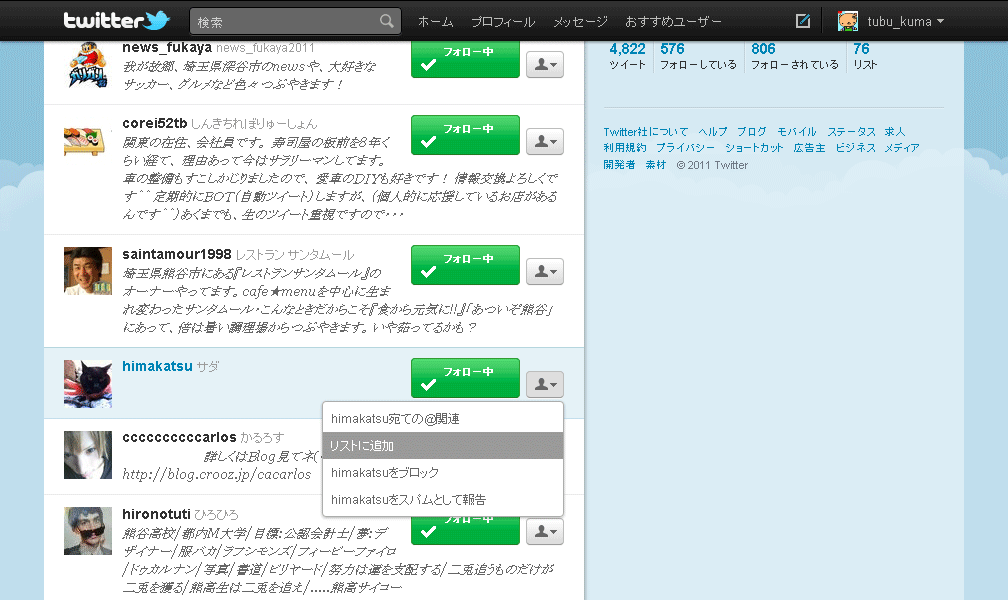Click cccccccccccarlos profile avatar
The image size is (1008, 600).
(x=88, y=455)
